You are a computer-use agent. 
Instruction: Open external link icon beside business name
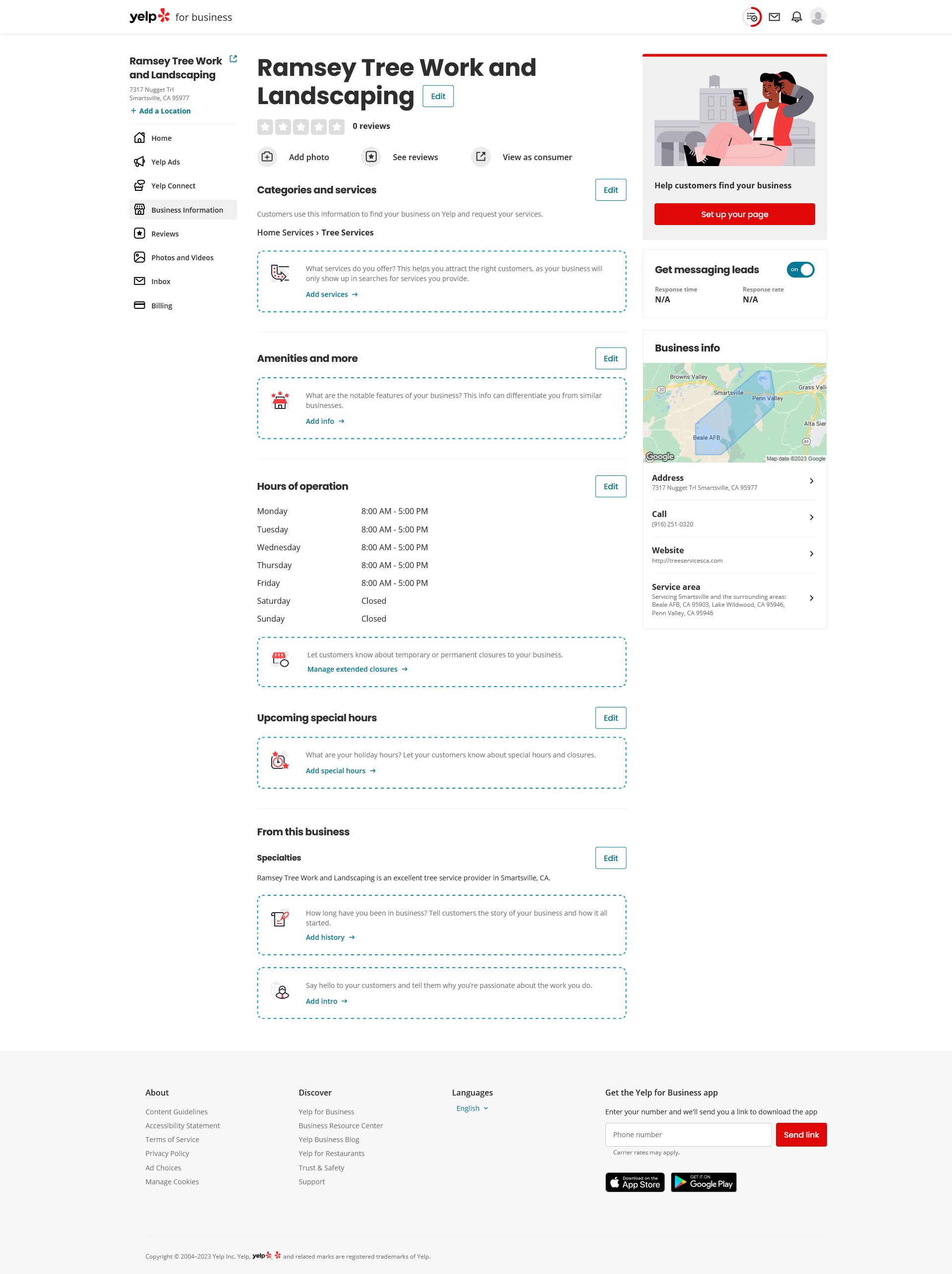(x=233, y=59)
